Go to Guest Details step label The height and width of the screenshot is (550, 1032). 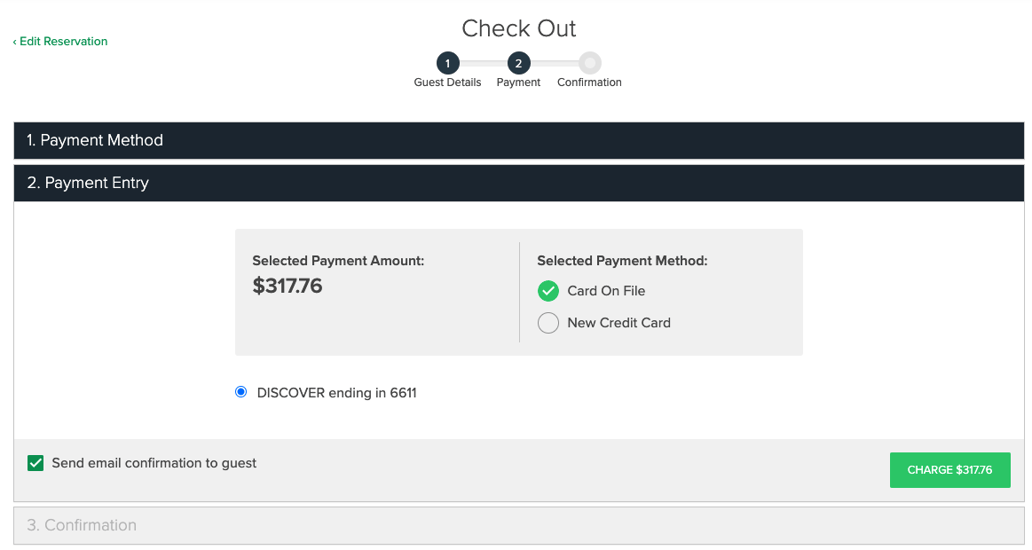tap(447, 83)
